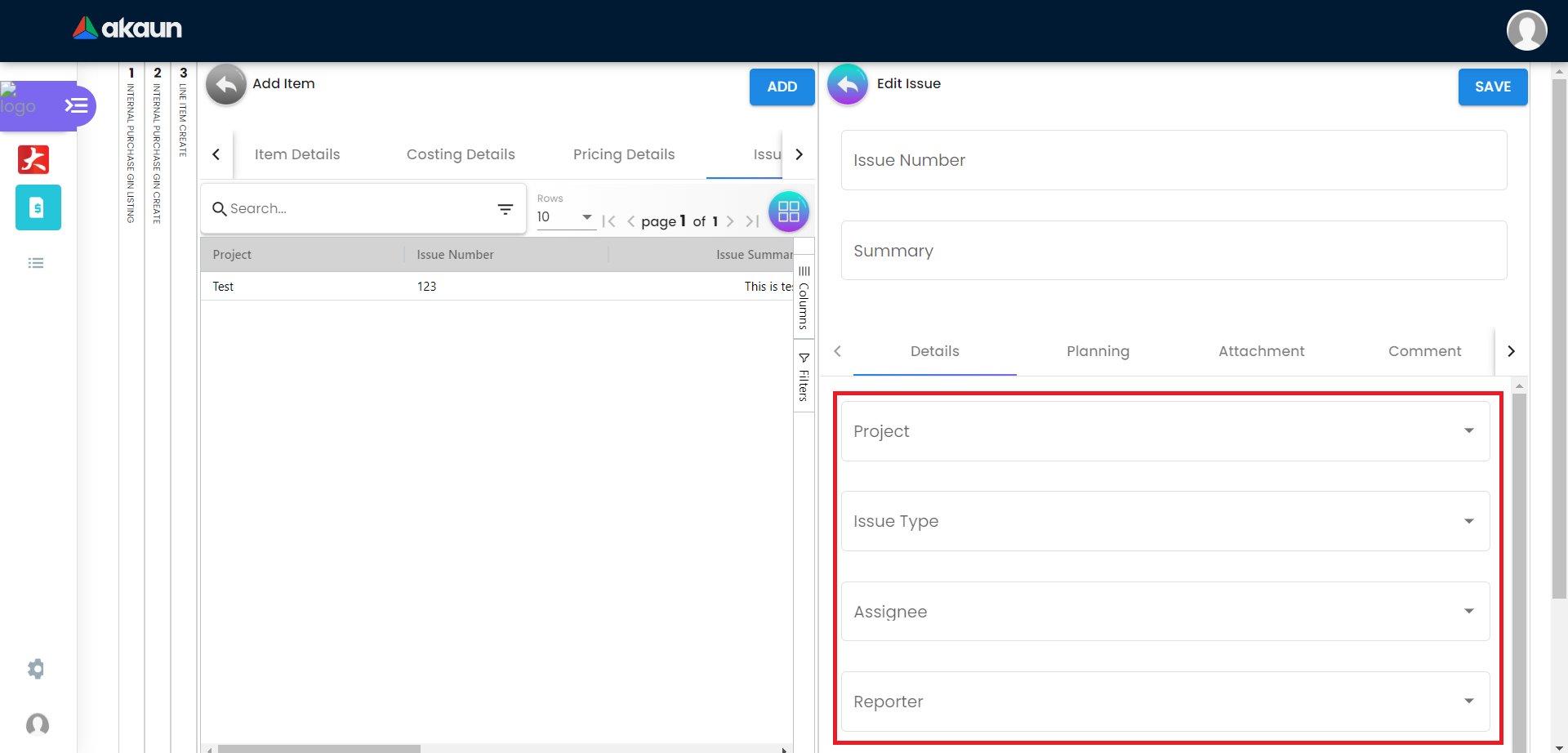Open the list icon in left sidebar
The height and width of the screenshot is (753, 1568).
(x=36, y=263)
